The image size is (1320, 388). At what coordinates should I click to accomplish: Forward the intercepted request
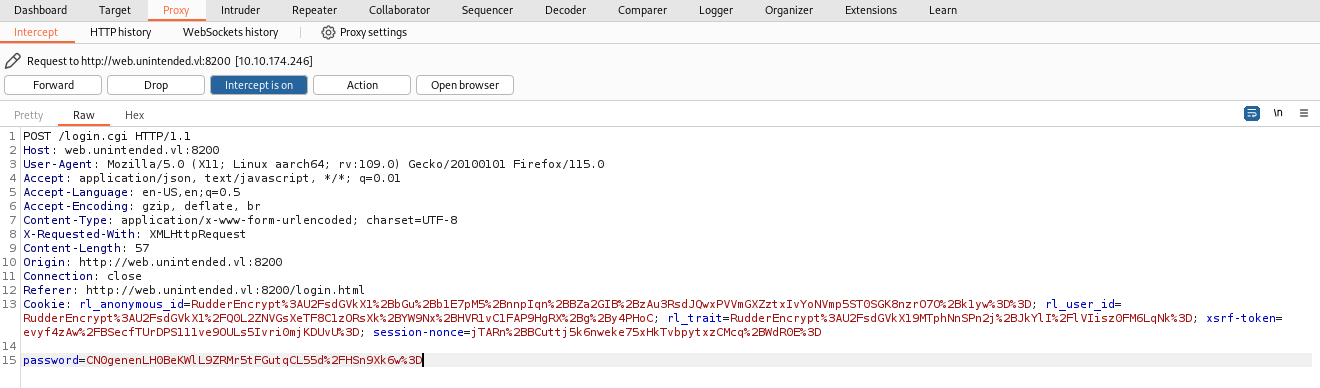[x=53, y=85]
